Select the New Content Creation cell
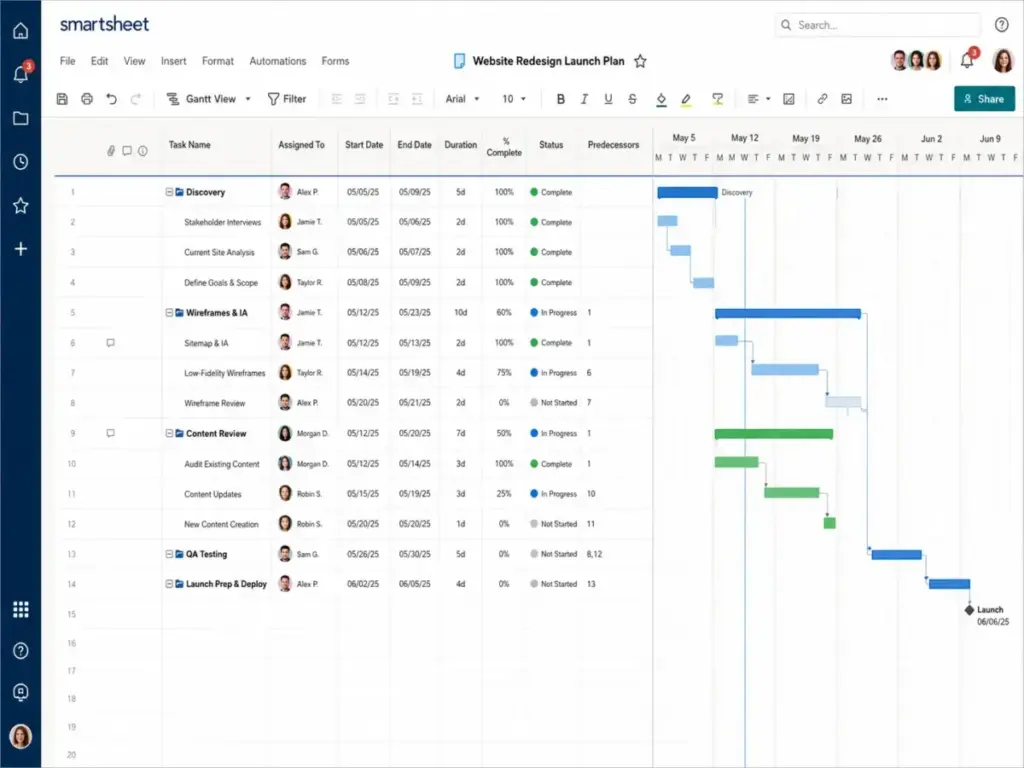The image size is (1024, 768). [221, 524]
